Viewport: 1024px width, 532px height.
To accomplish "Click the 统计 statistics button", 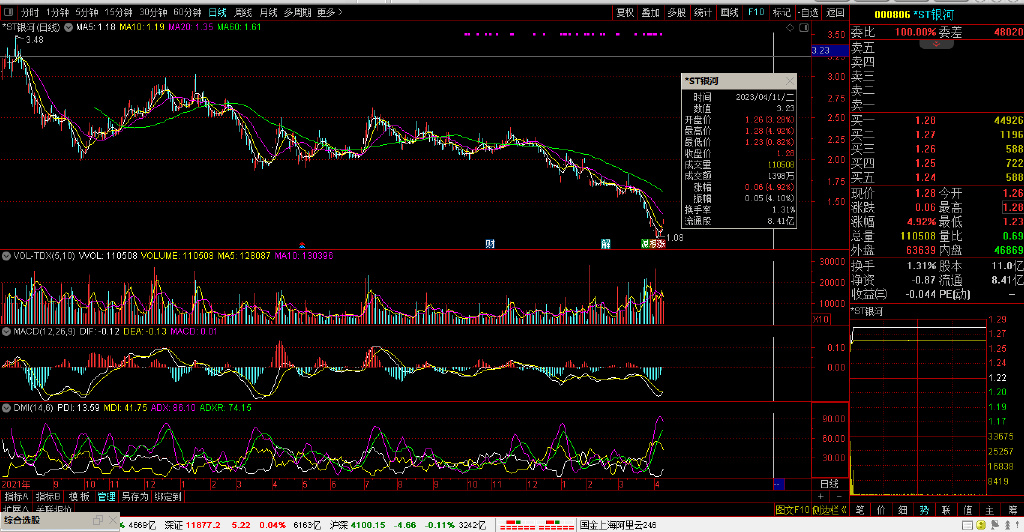I will [x=703, y=12].
